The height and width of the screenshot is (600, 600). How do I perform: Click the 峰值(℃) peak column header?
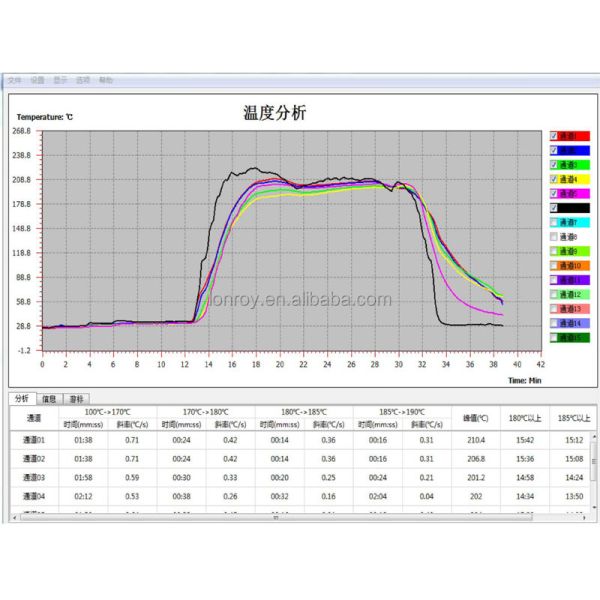tap(476, 418)
